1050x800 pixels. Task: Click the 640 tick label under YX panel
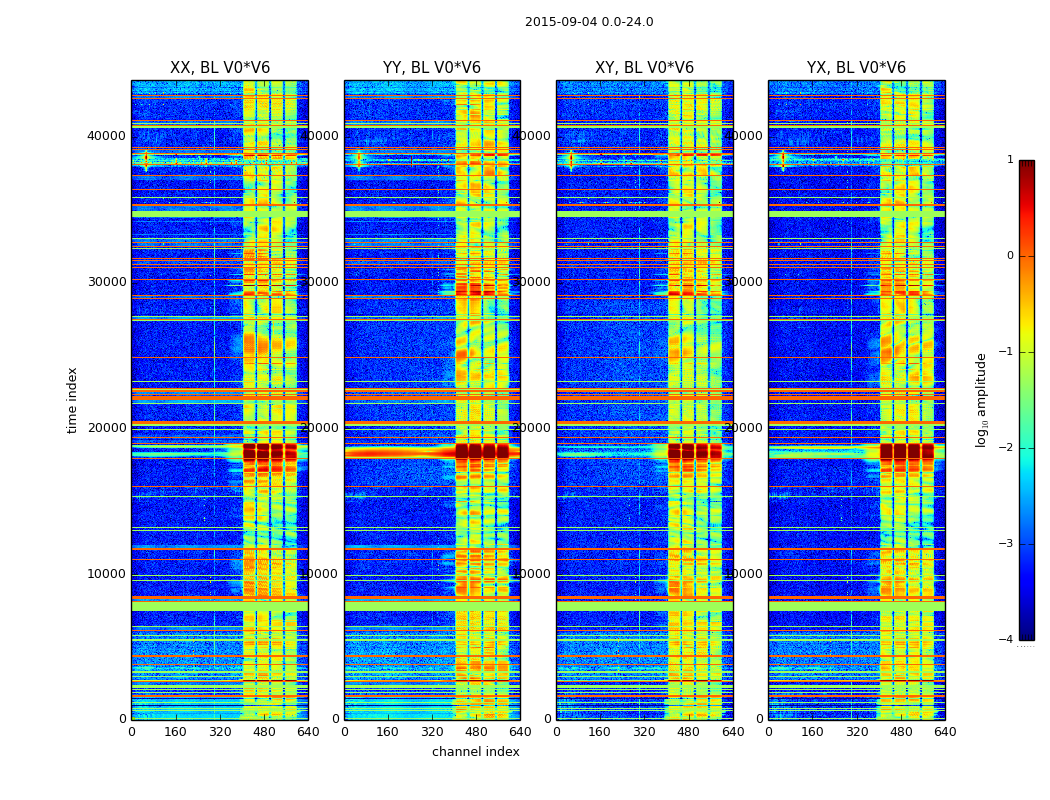[945, 732]
